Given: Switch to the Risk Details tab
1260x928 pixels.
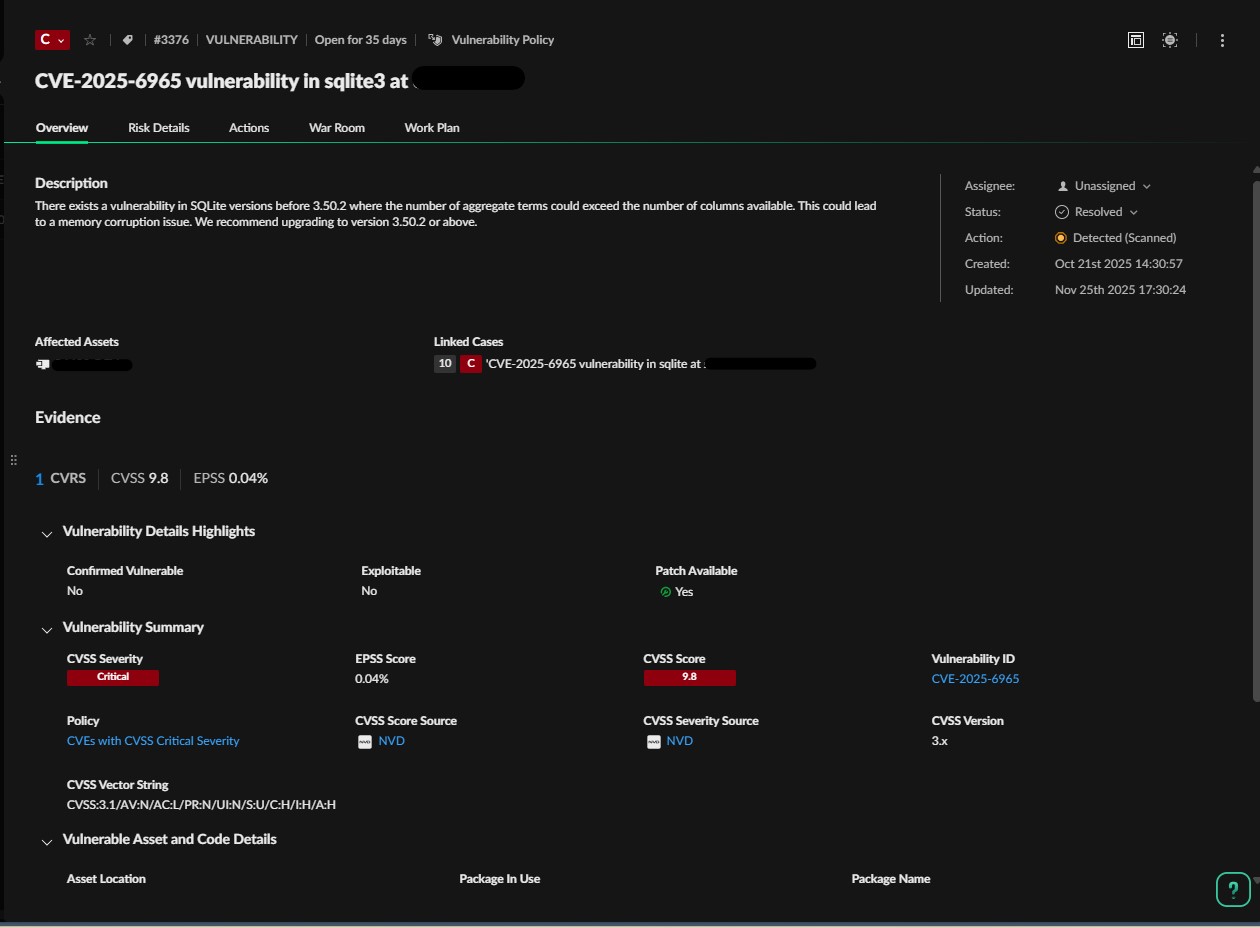Looking at the screenshot, I should (158, 128).
